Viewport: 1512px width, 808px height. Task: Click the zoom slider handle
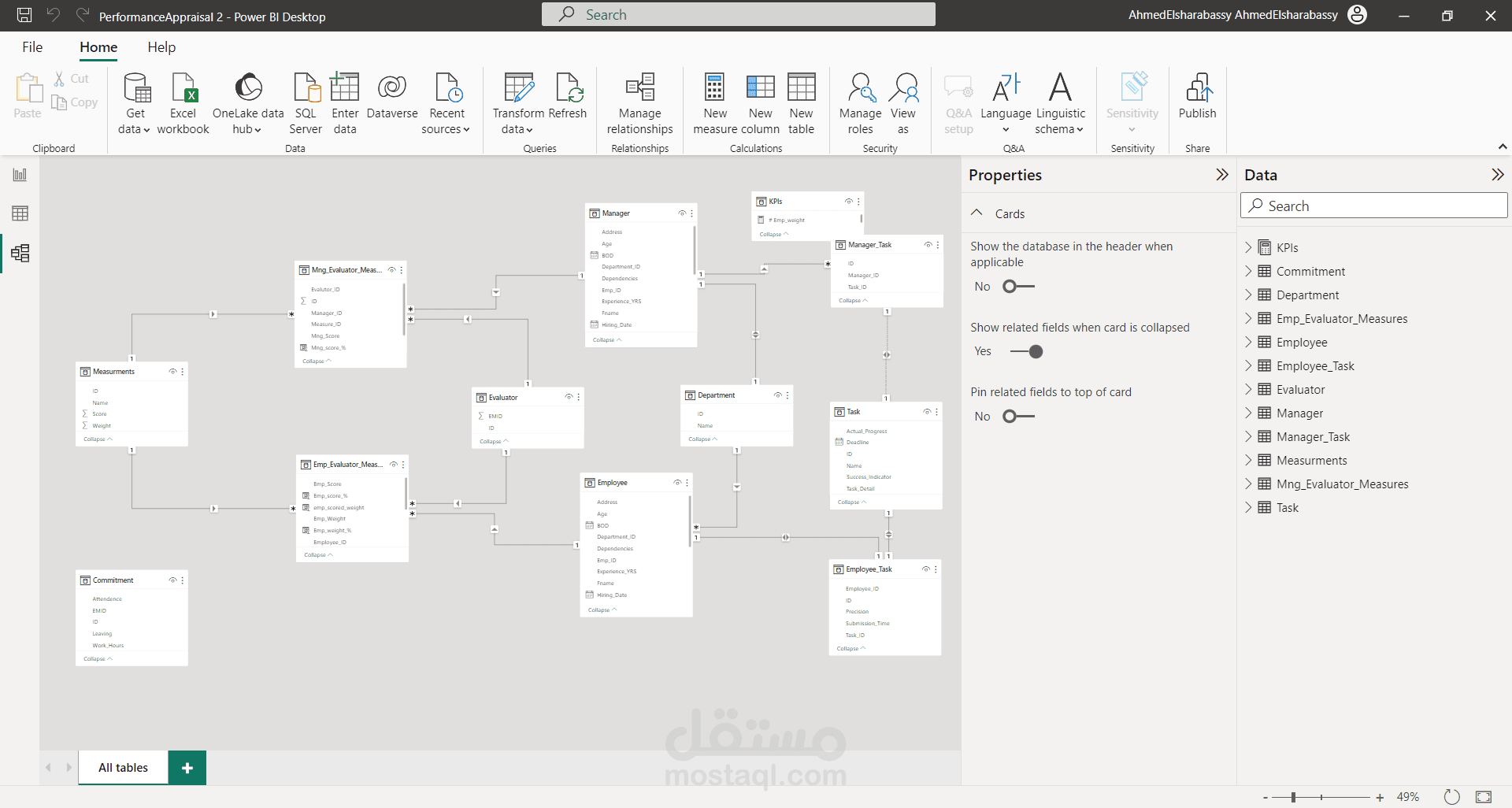(1293, 798)
